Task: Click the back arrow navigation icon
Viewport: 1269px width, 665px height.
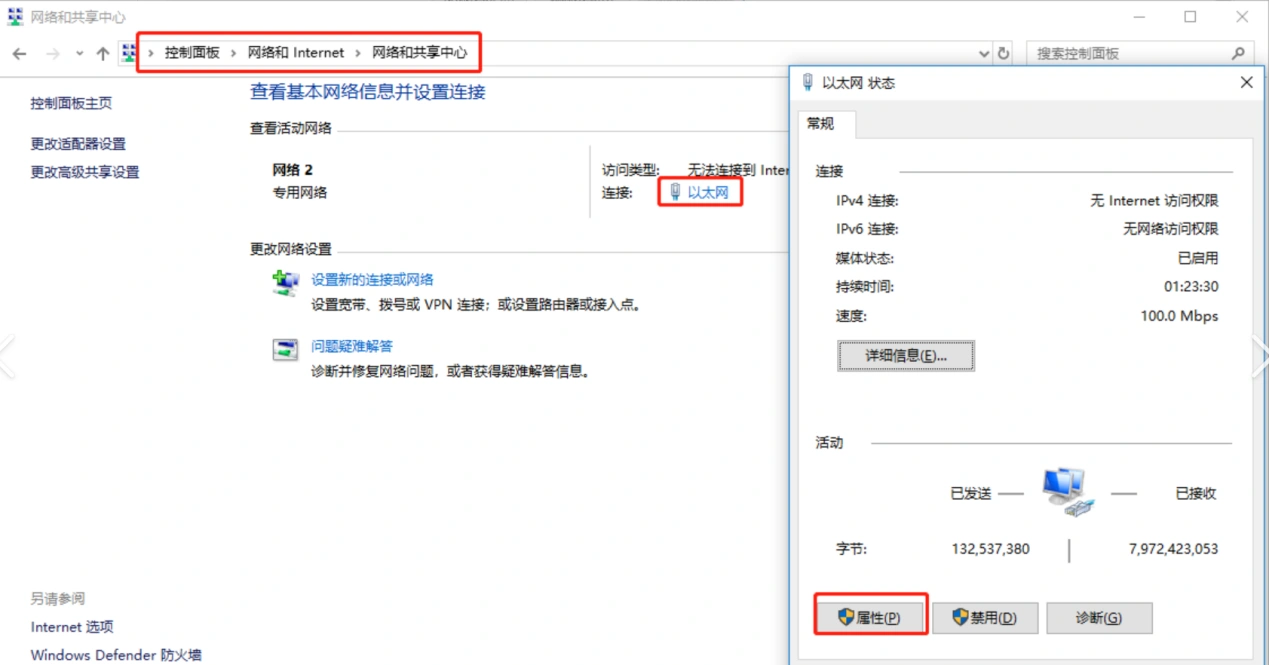Action: click(x=18, y=53)
